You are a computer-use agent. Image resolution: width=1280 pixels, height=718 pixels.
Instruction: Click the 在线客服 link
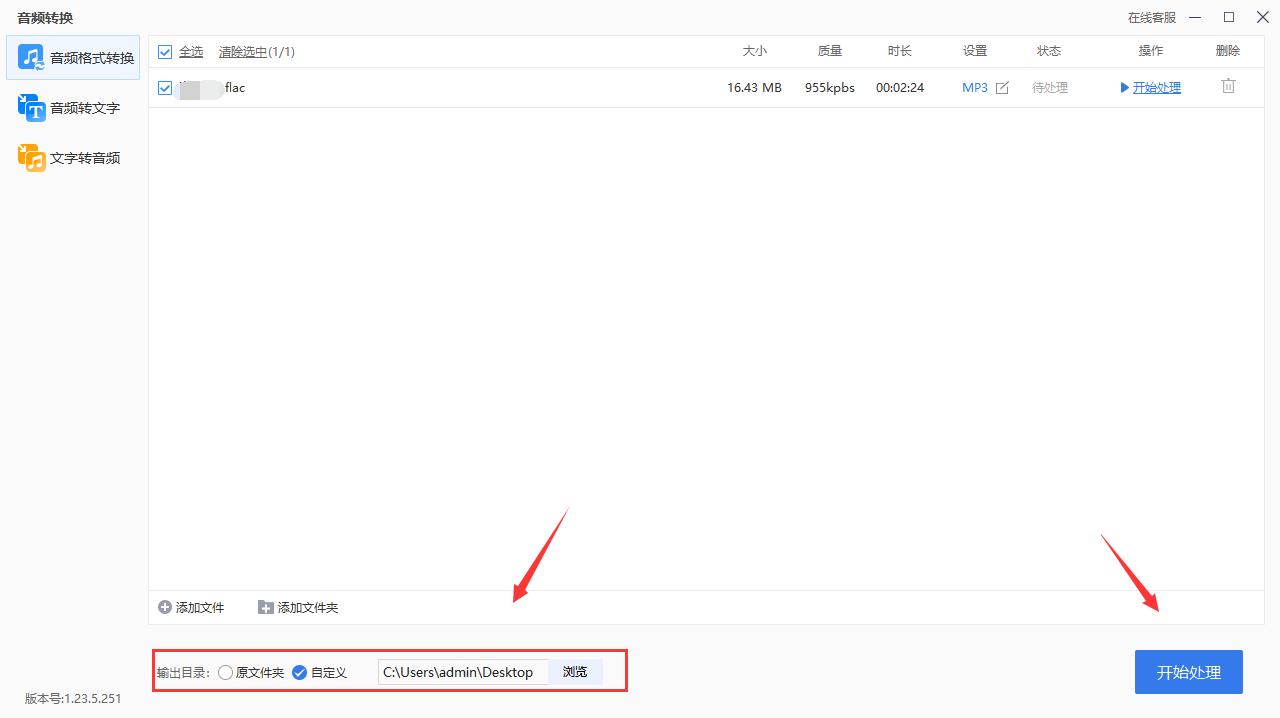pos(1151,18)
